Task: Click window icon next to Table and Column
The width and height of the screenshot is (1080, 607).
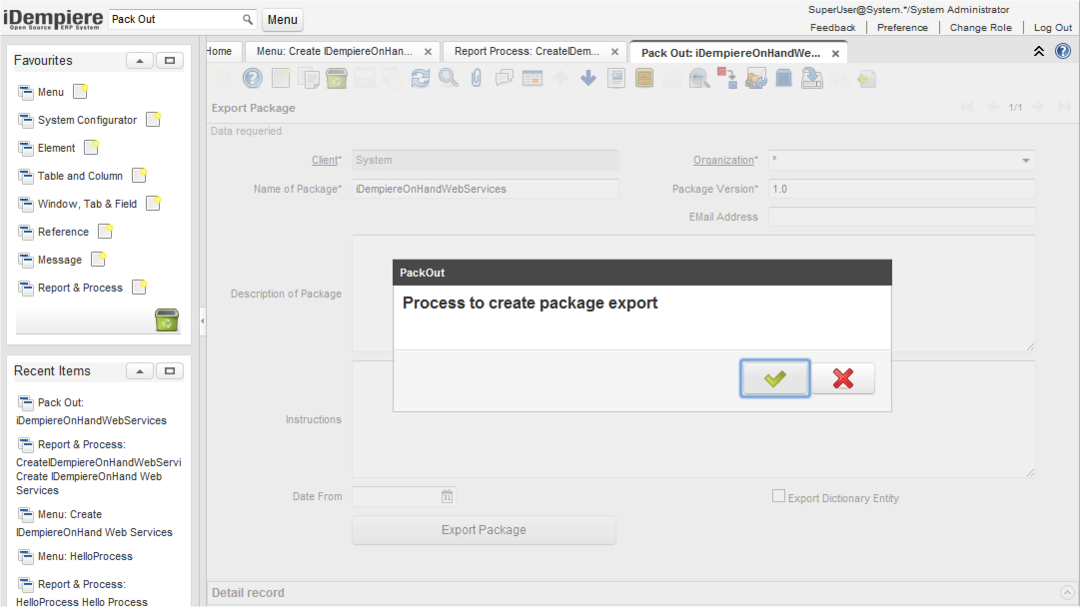Action: tap(26, 176)
